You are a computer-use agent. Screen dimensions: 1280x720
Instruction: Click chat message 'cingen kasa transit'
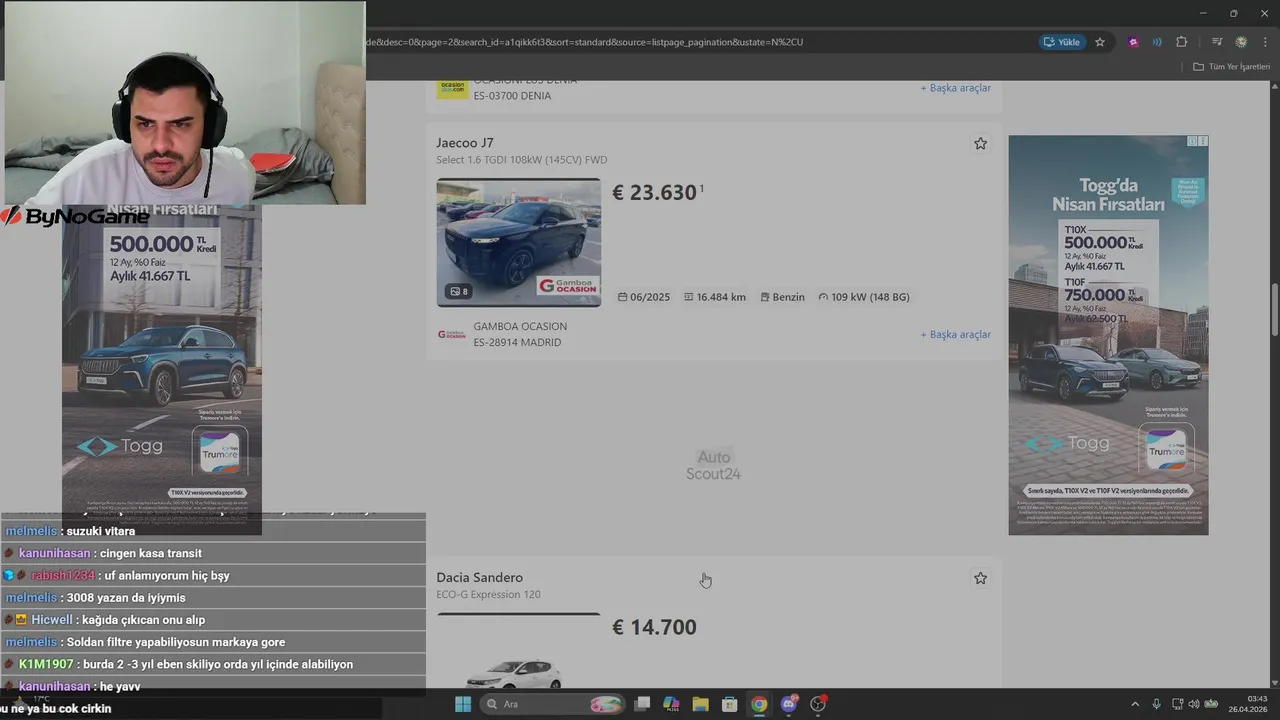pyautogui.click(x=149, y=553)
